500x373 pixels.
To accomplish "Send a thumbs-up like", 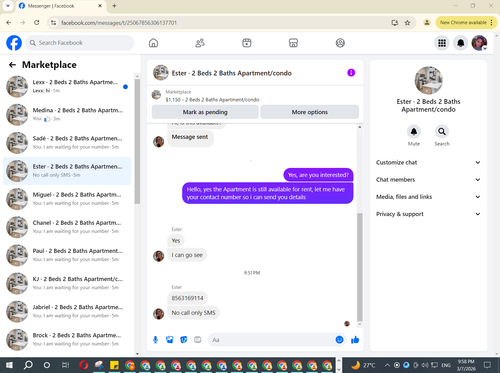I will pyautogui.click(x=355, y=340).
